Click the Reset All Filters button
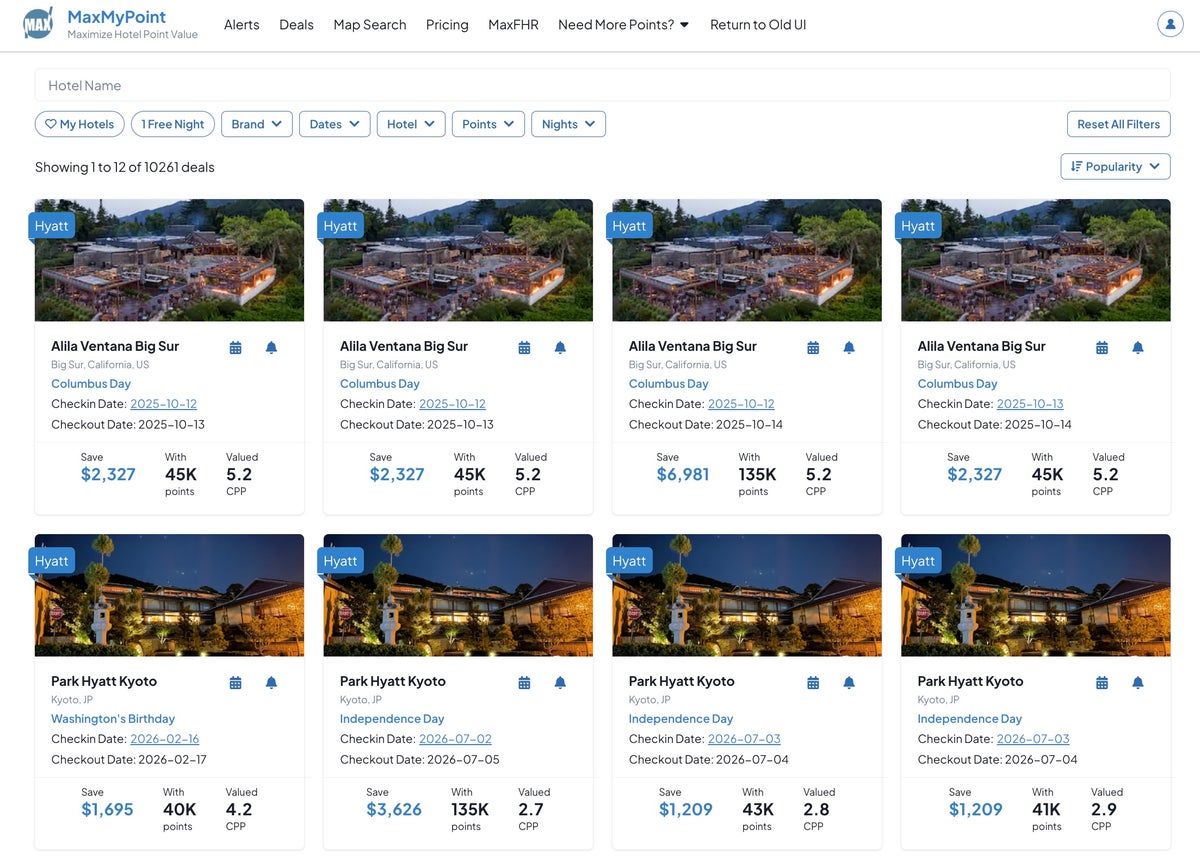 pyautogui.click(x=1118, y=124)
